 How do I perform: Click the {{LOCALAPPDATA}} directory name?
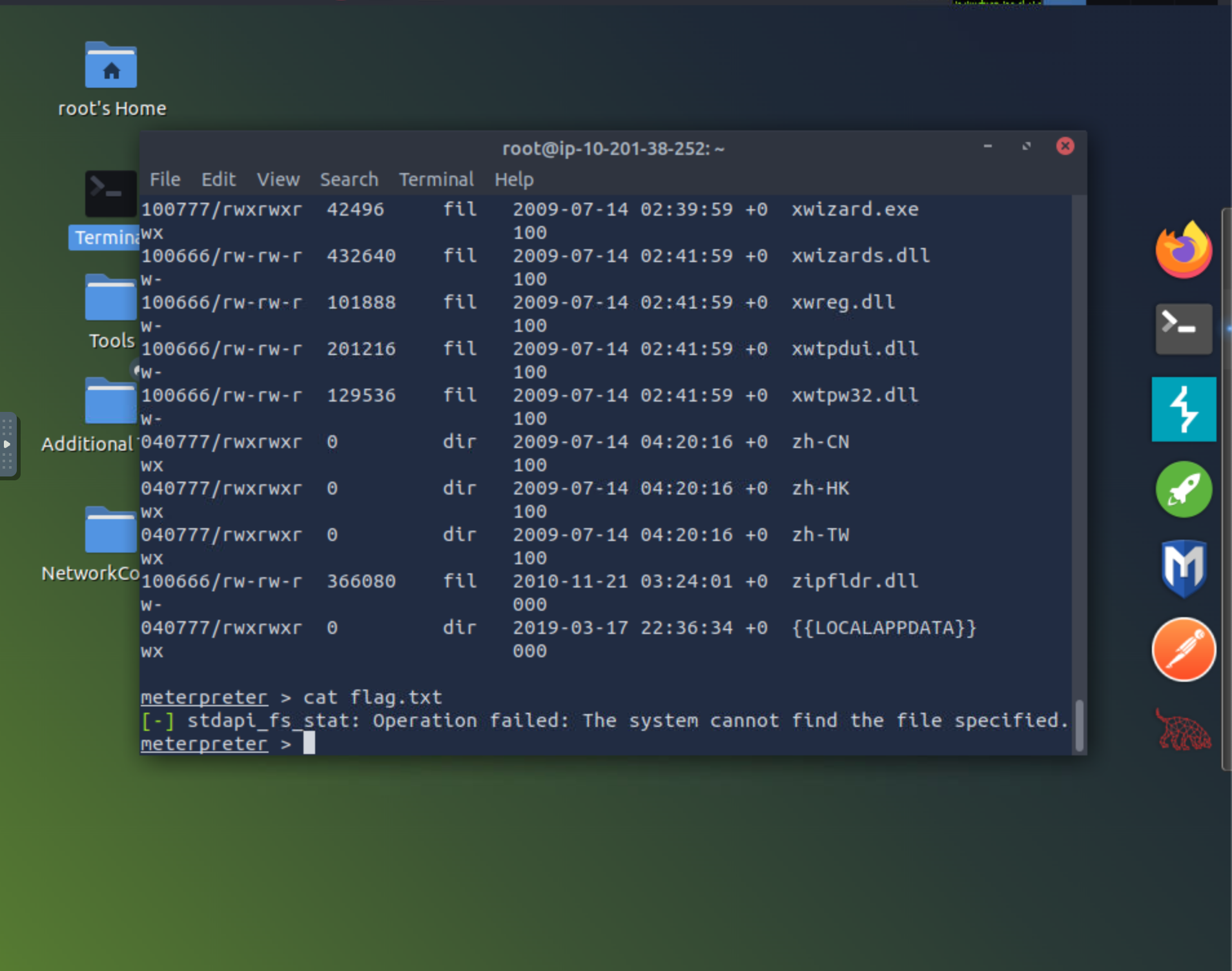coord(884,628)
